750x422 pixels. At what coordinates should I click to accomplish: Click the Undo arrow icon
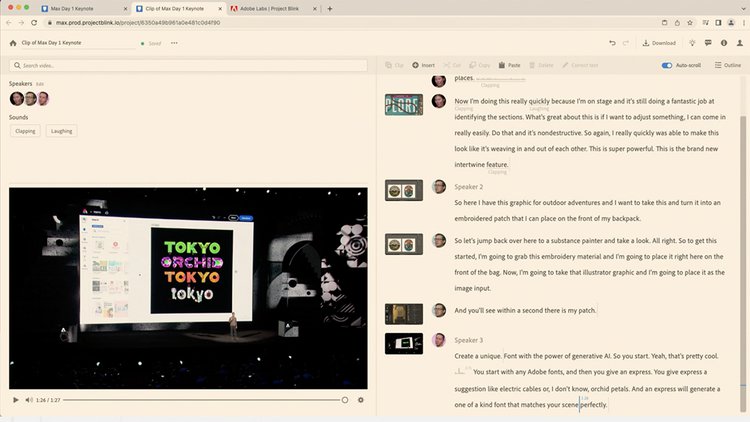coord(612,43)
